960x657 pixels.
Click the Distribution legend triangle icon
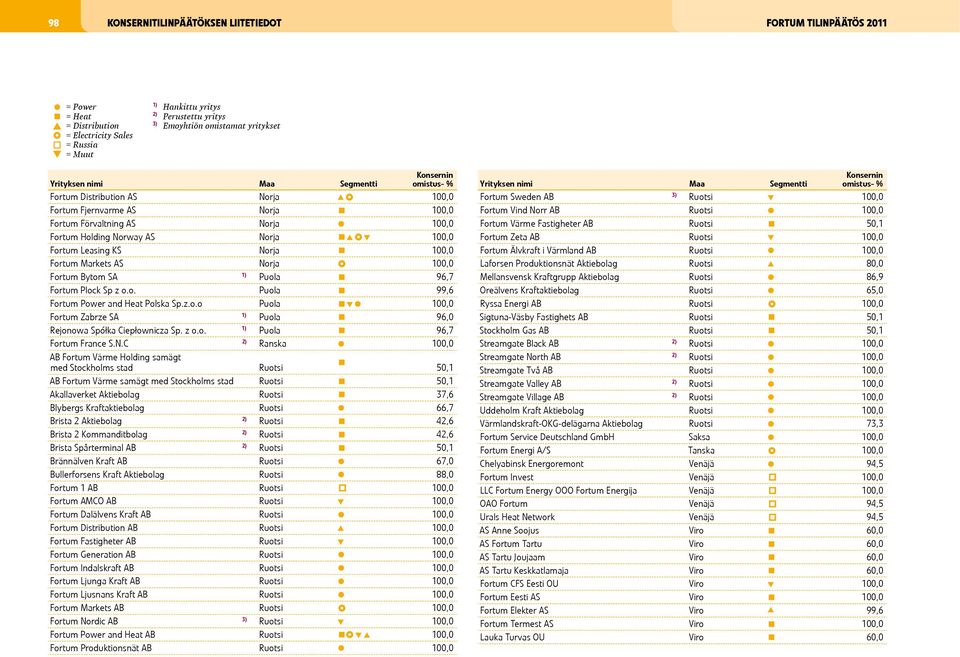tap(57, 126)
